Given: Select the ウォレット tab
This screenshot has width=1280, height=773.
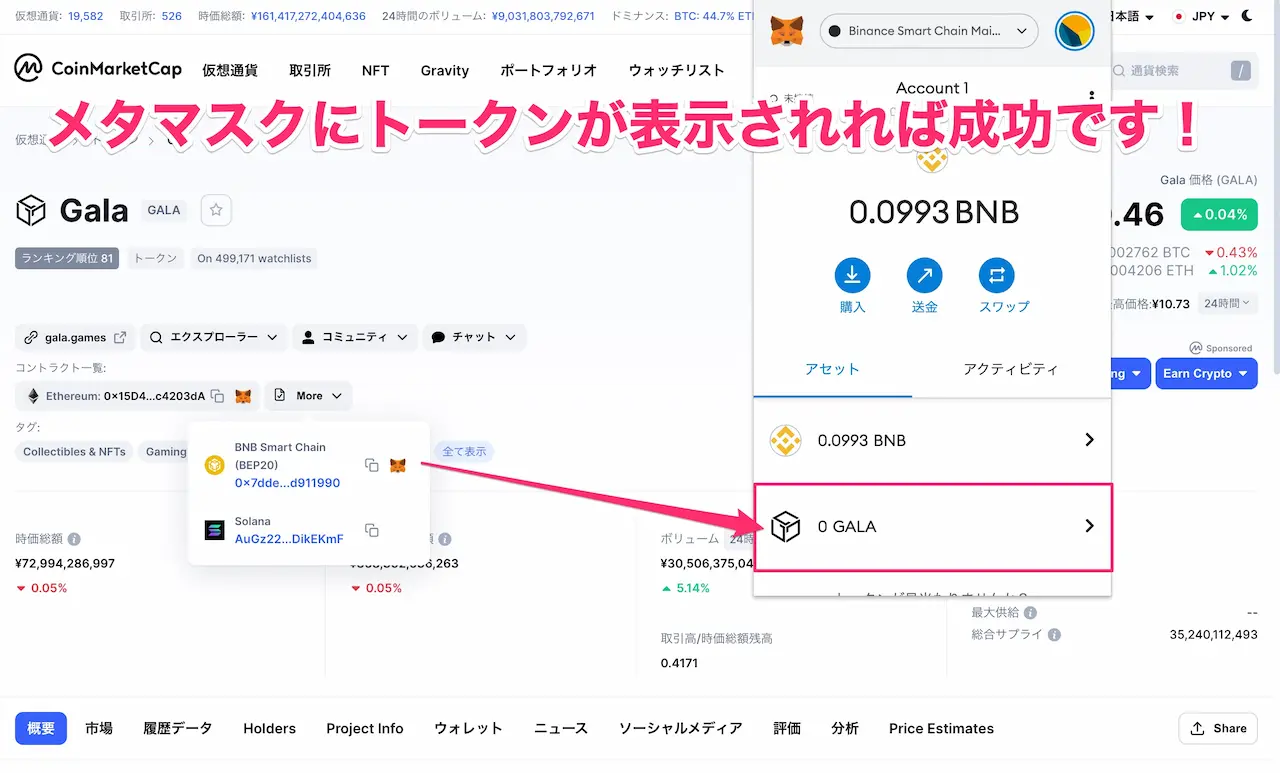Looking at the screenshot, I should [x=468, y=728].
